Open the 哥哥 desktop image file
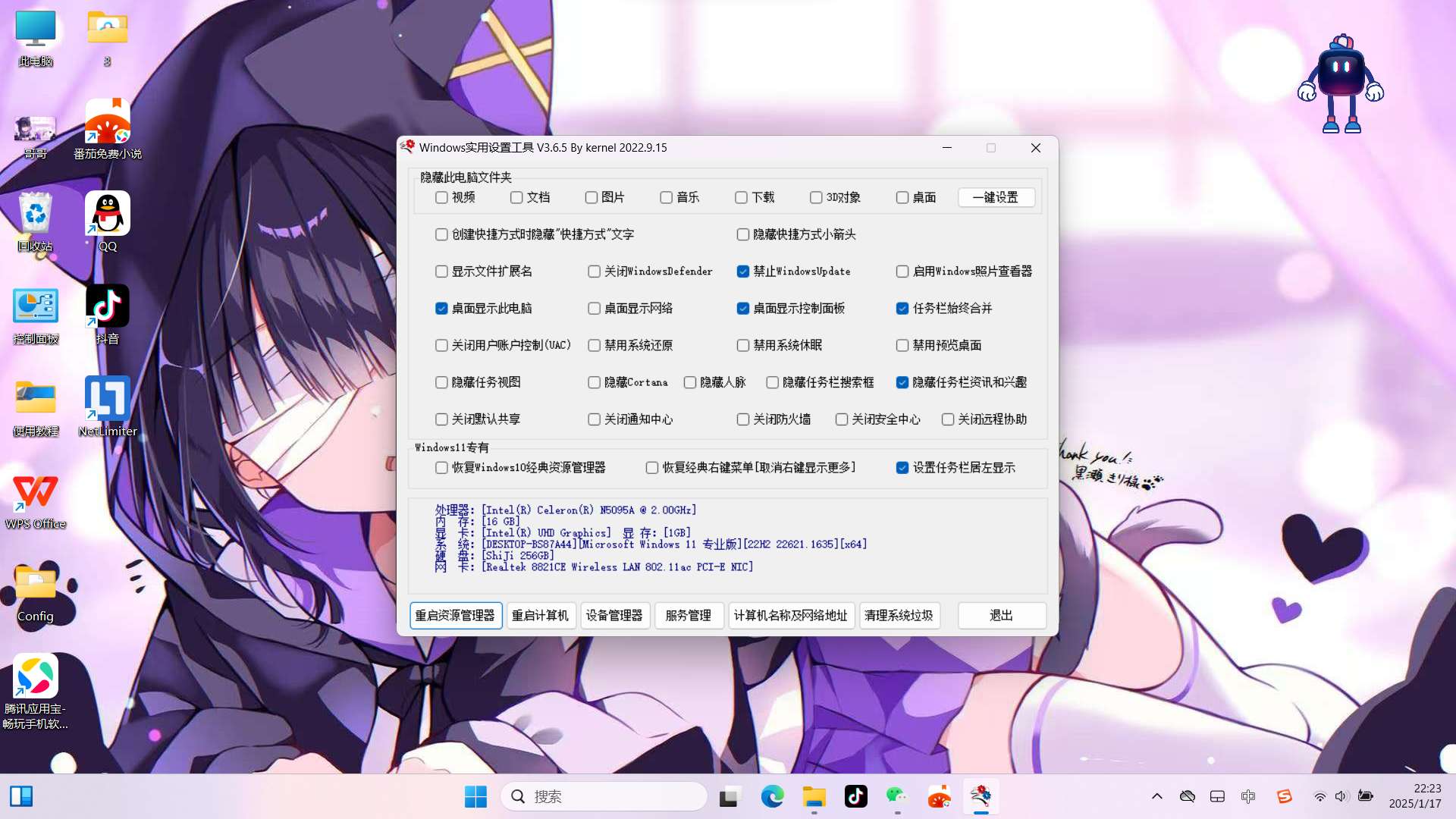 click(35, 136)
